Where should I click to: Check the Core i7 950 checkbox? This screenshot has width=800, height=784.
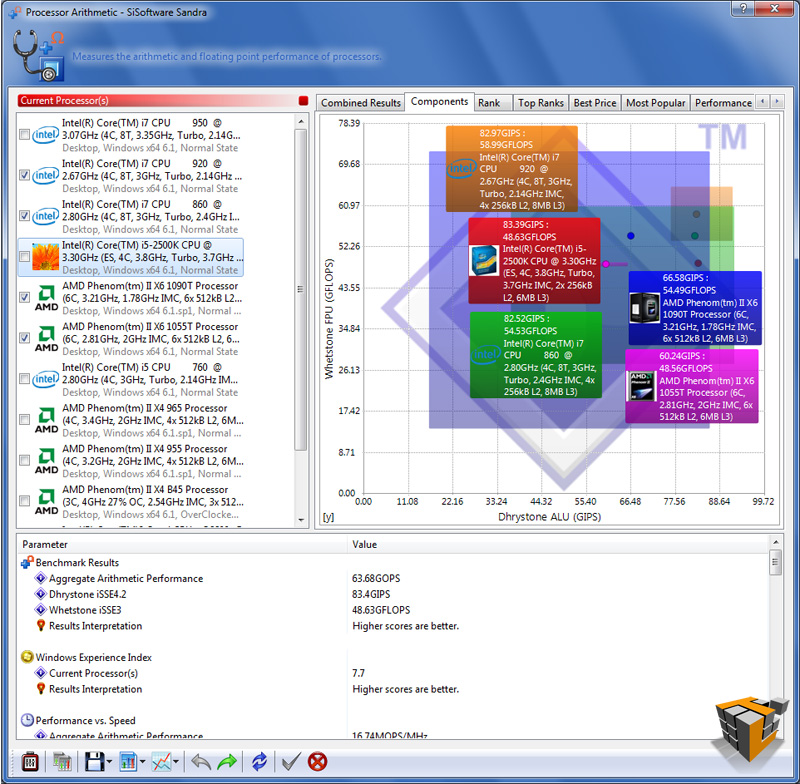24,135
